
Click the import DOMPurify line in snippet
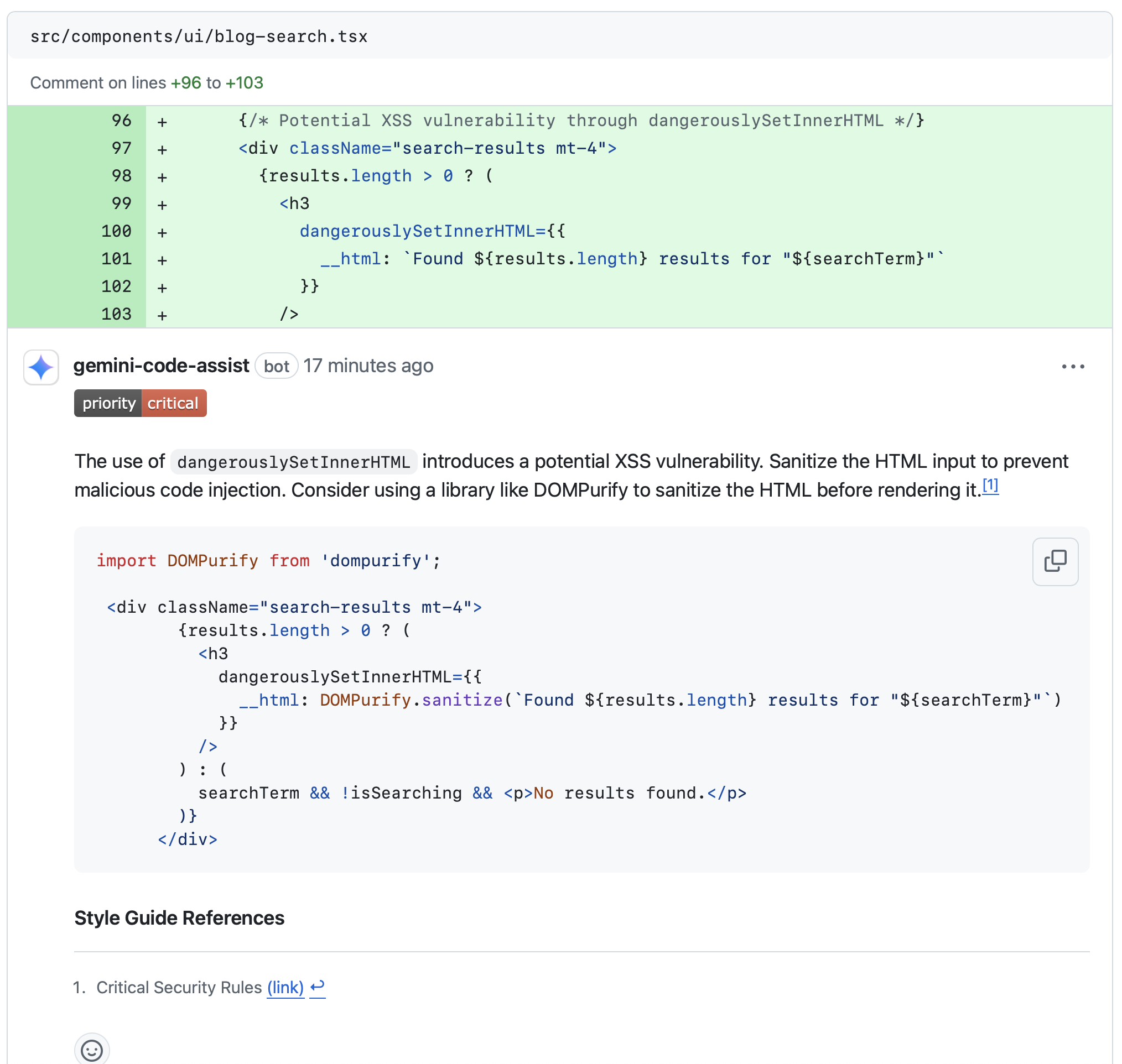click(268, 560)
